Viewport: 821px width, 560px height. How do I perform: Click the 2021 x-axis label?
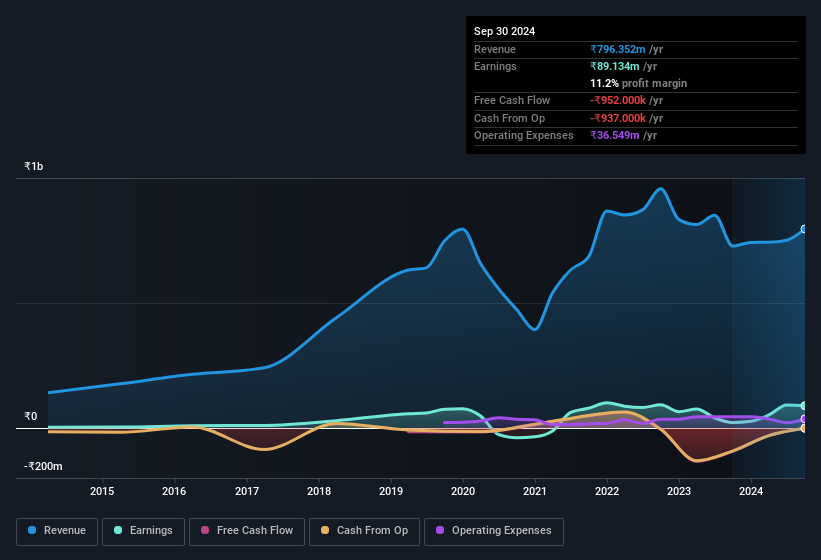point(535,491)
